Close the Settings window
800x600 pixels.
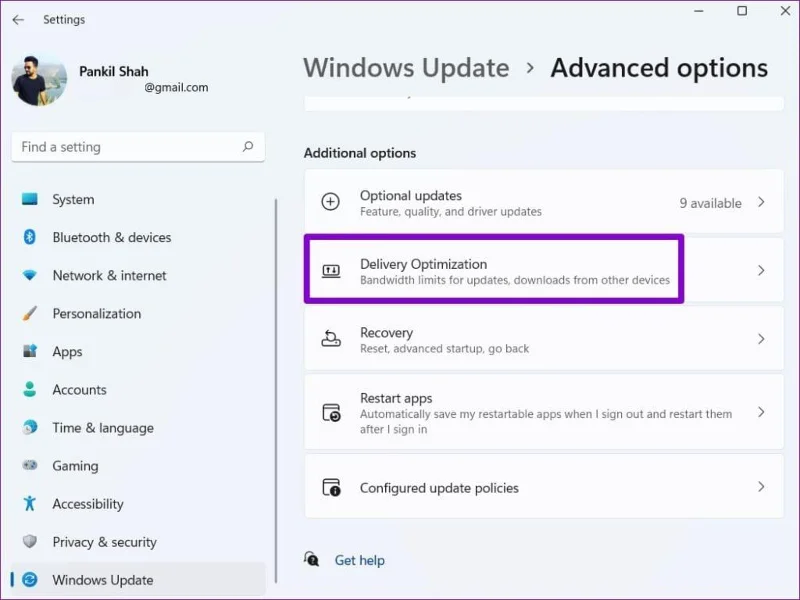point(786,11)
